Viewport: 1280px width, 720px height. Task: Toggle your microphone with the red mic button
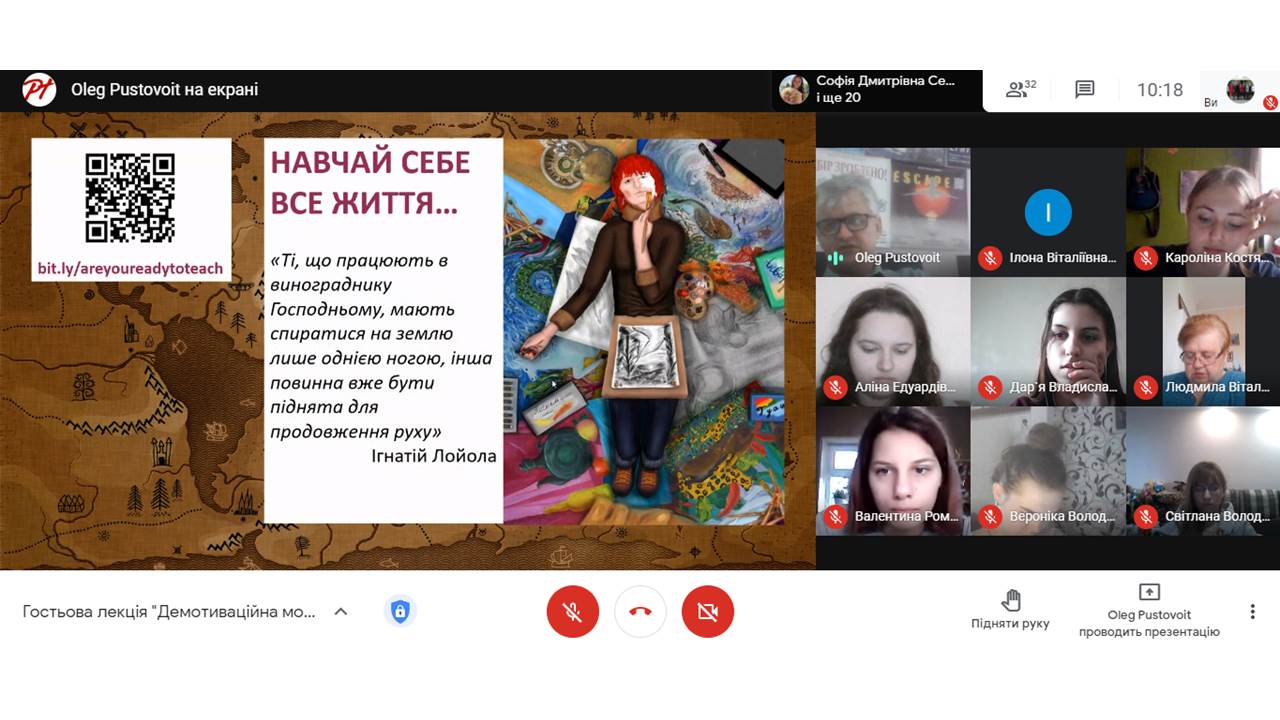coord(572,611)
